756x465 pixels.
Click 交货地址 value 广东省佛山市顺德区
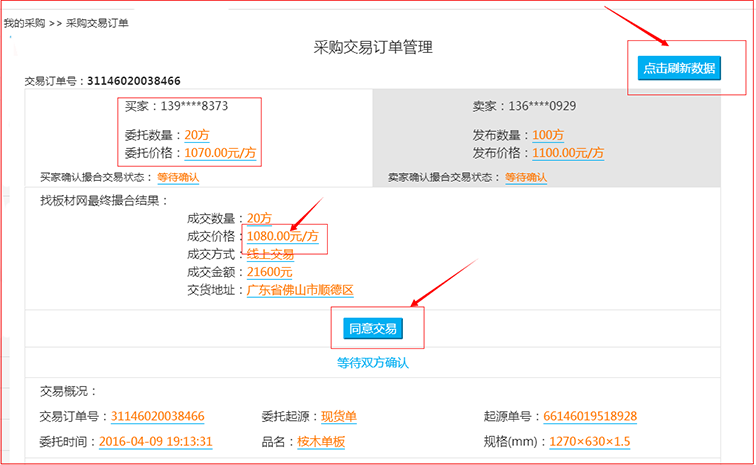coord(300,290)
